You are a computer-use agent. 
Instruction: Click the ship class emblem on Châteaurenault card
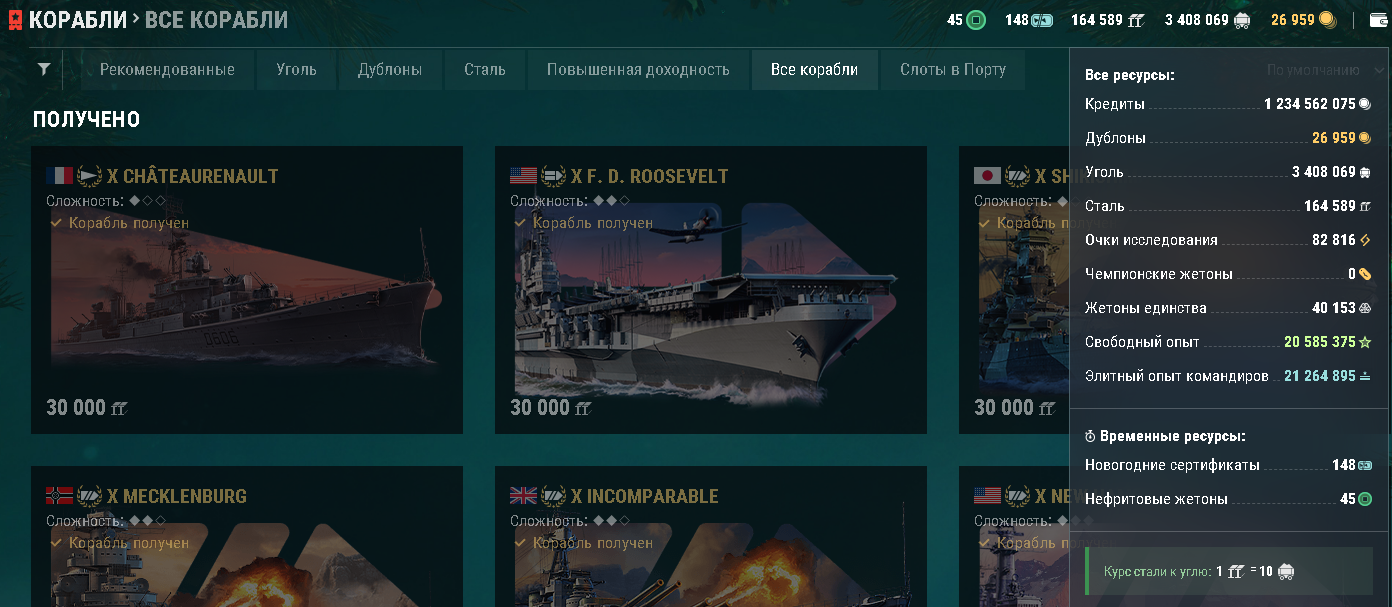[x=90, y=176]
